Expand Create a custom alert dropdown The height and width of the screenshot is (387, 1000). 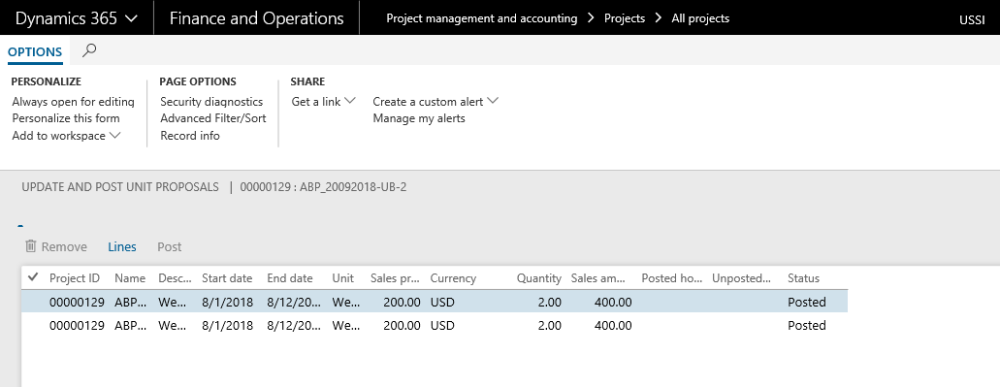click(492, 101)
